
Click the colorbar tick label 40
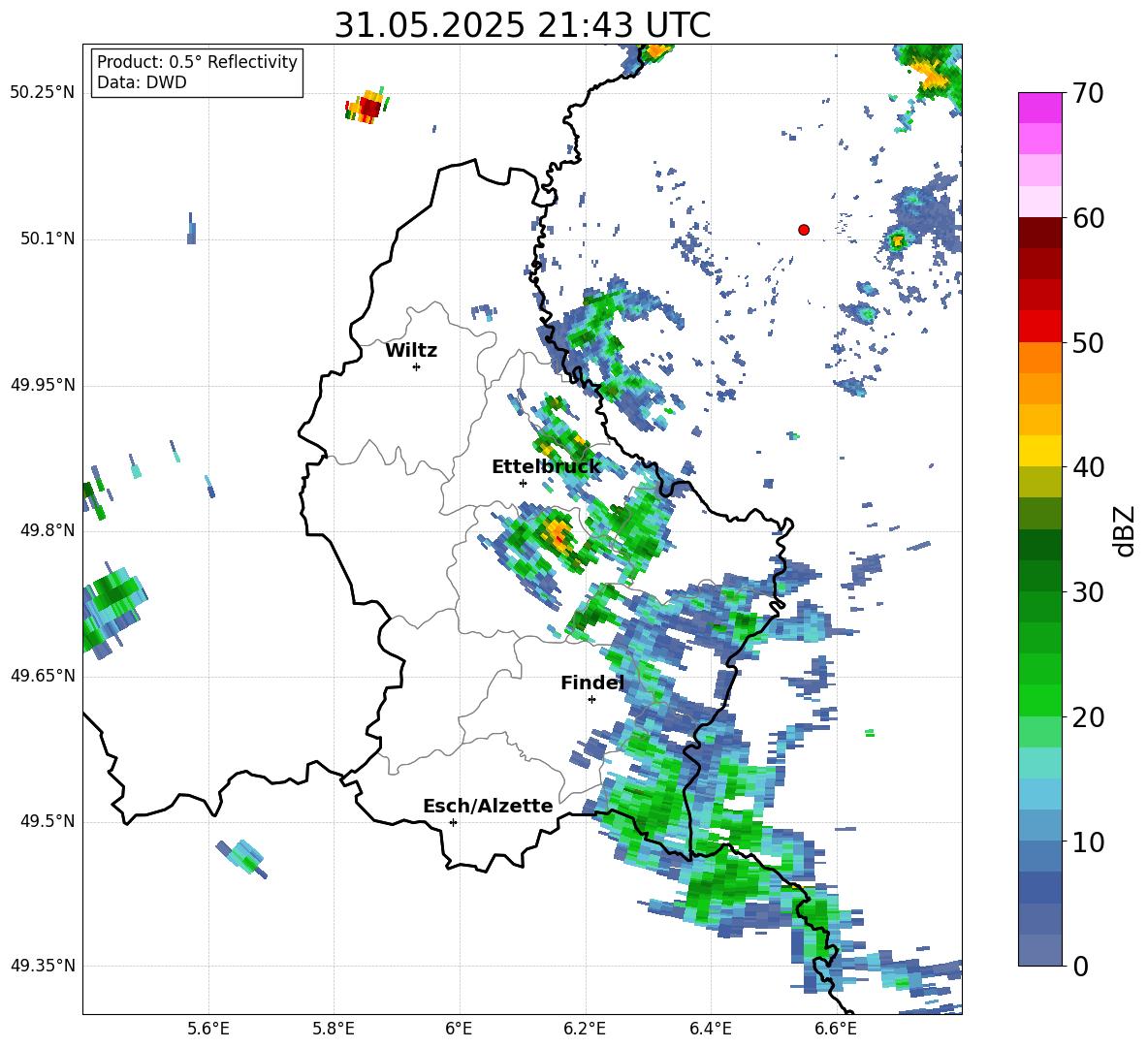tap(1088, 467)
